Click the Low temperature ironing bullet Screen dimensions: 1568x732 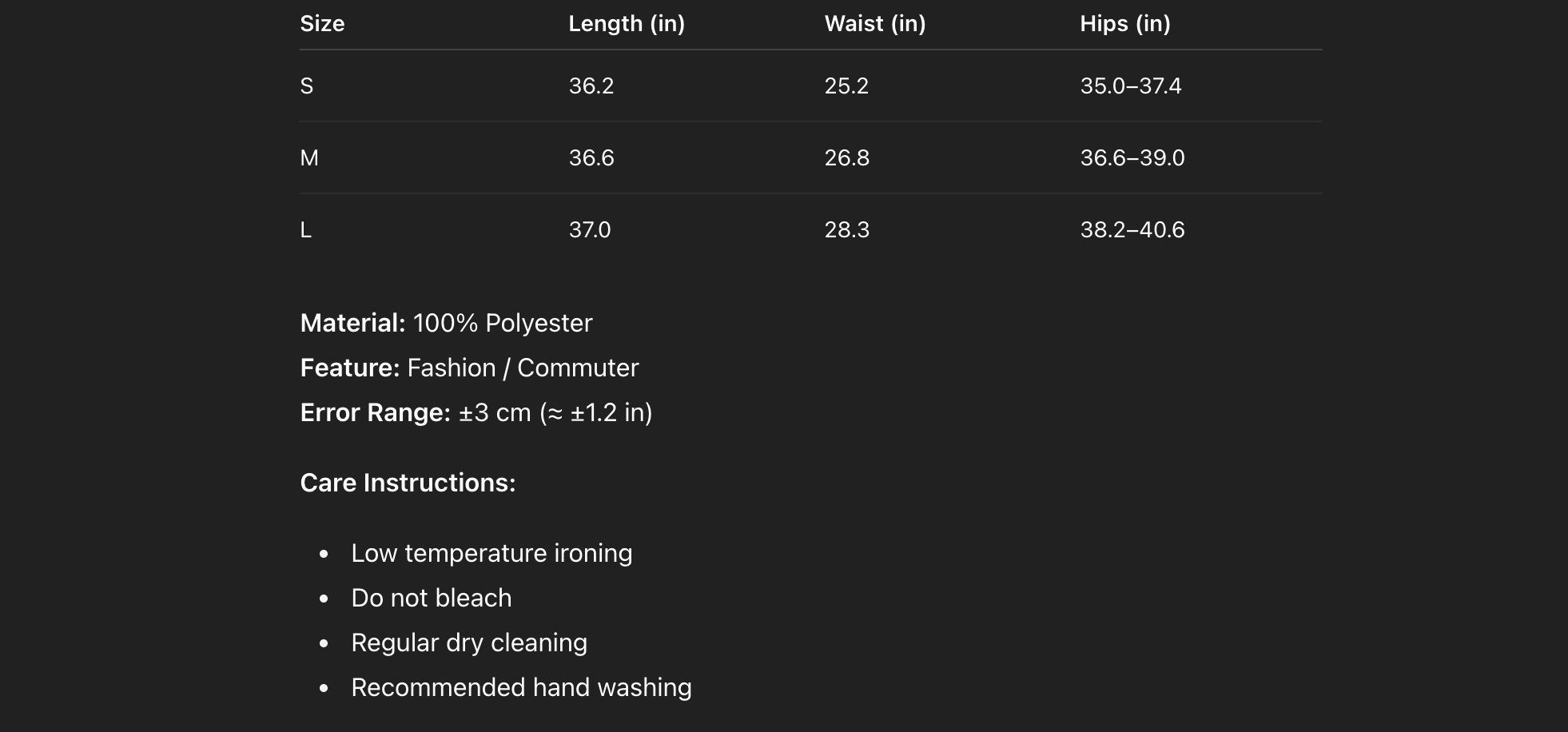click(491, 554)
